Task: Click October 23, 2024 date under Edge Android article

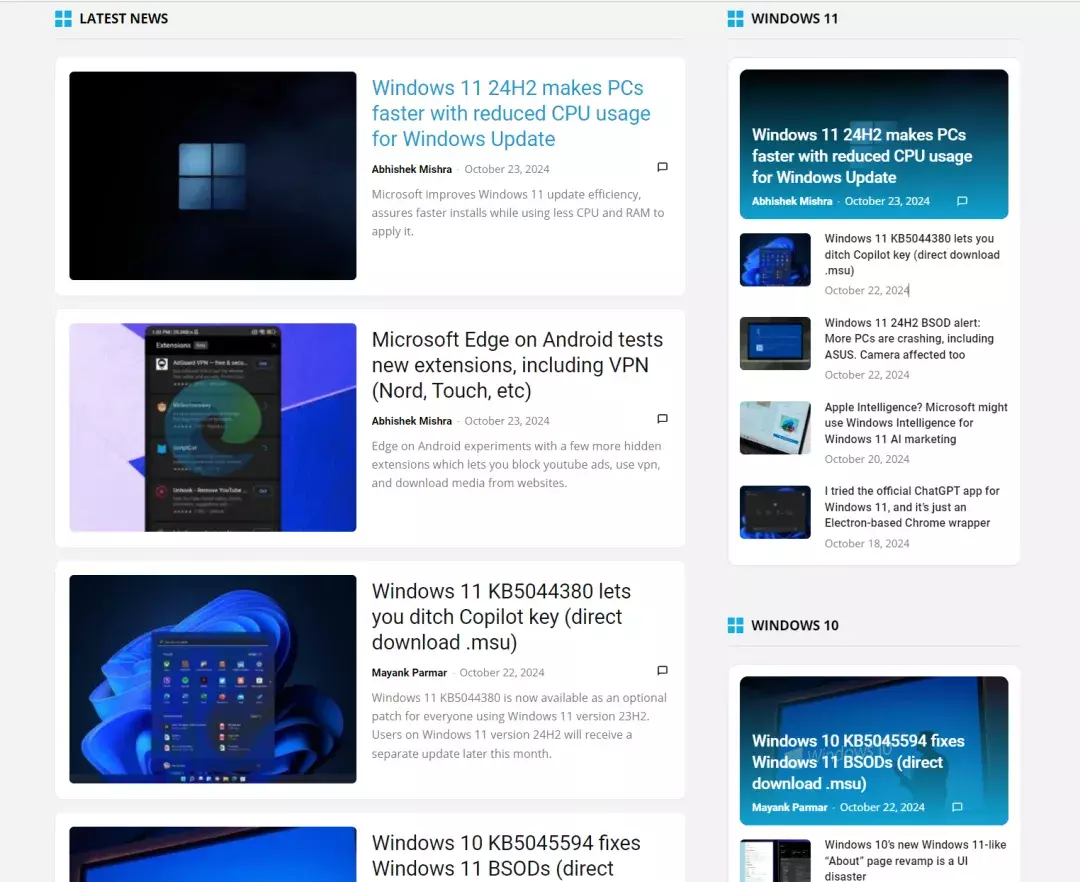Action: [x=507, y=421]
